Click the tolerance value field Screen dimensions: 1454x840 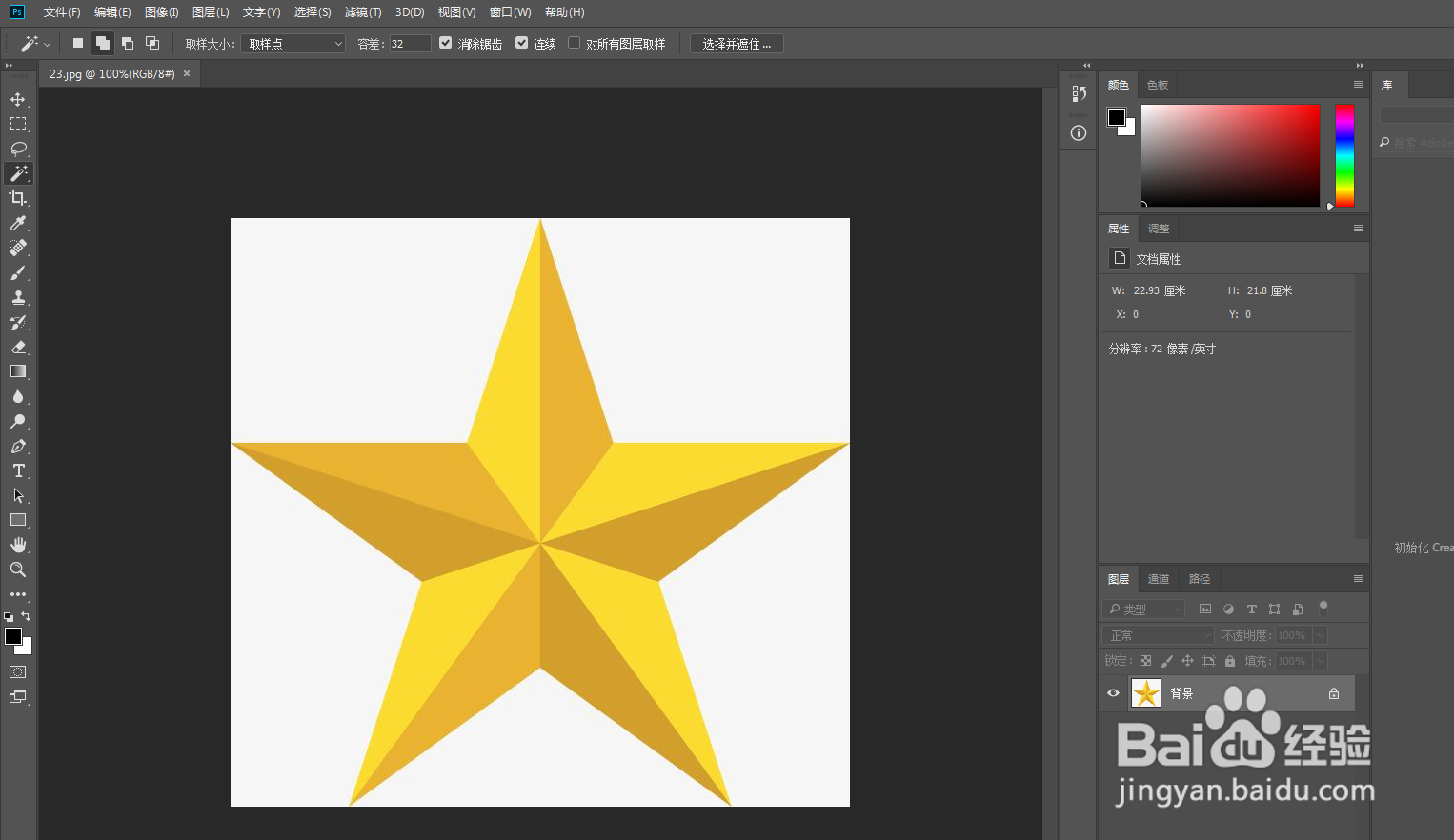click(410, 44)
